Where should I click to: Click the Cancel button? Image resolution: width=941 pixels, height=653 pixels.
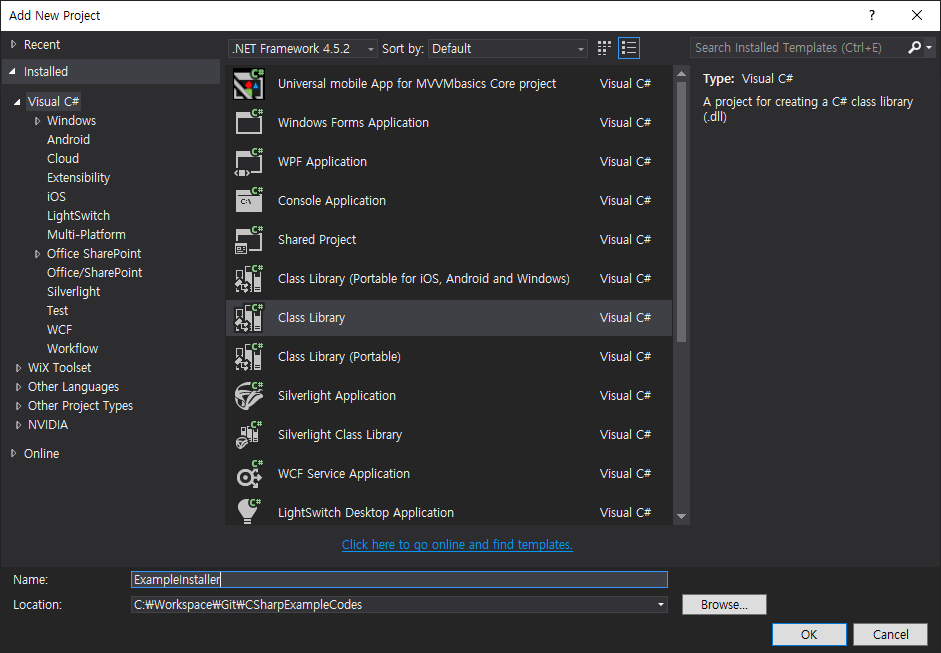coord(891,634)
